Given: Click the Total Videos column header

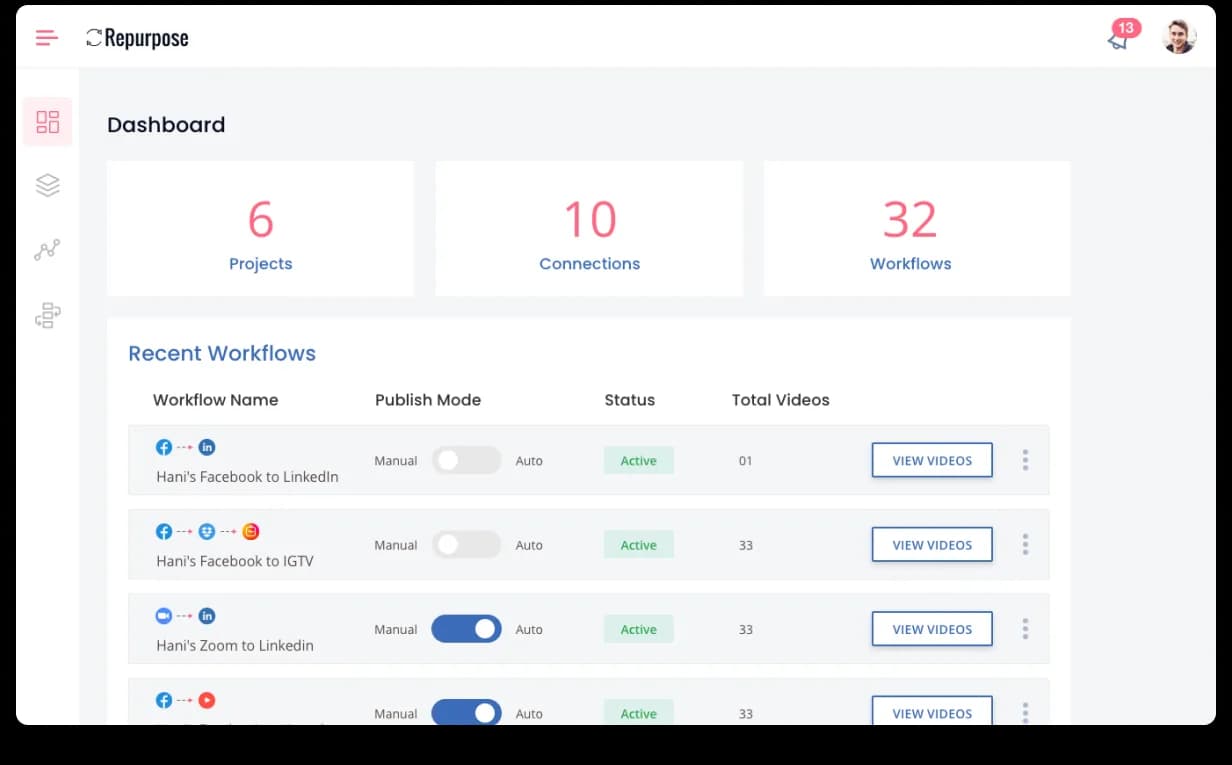Looking at the screenshot, I should pyautogui.click(x=781, y=400).
